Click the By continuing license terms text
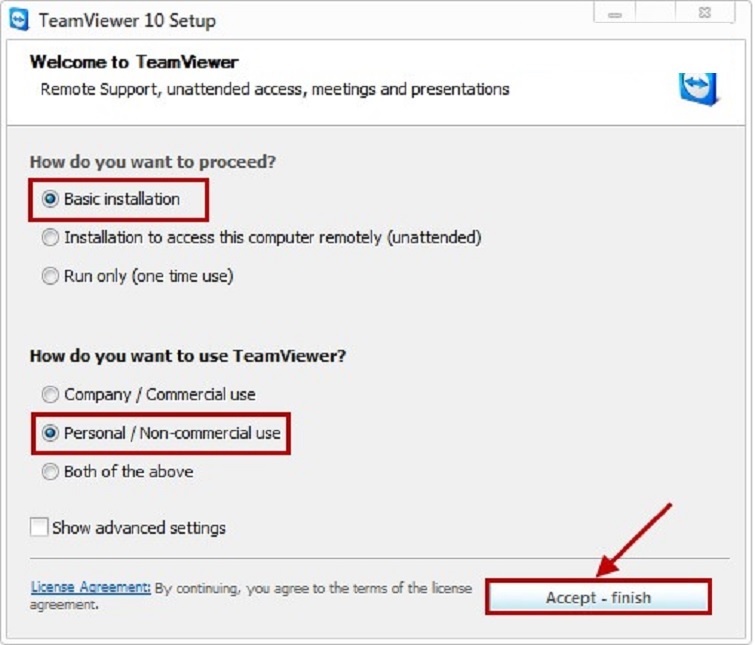The width and height of the screenshot is (755, 645). 310,588
